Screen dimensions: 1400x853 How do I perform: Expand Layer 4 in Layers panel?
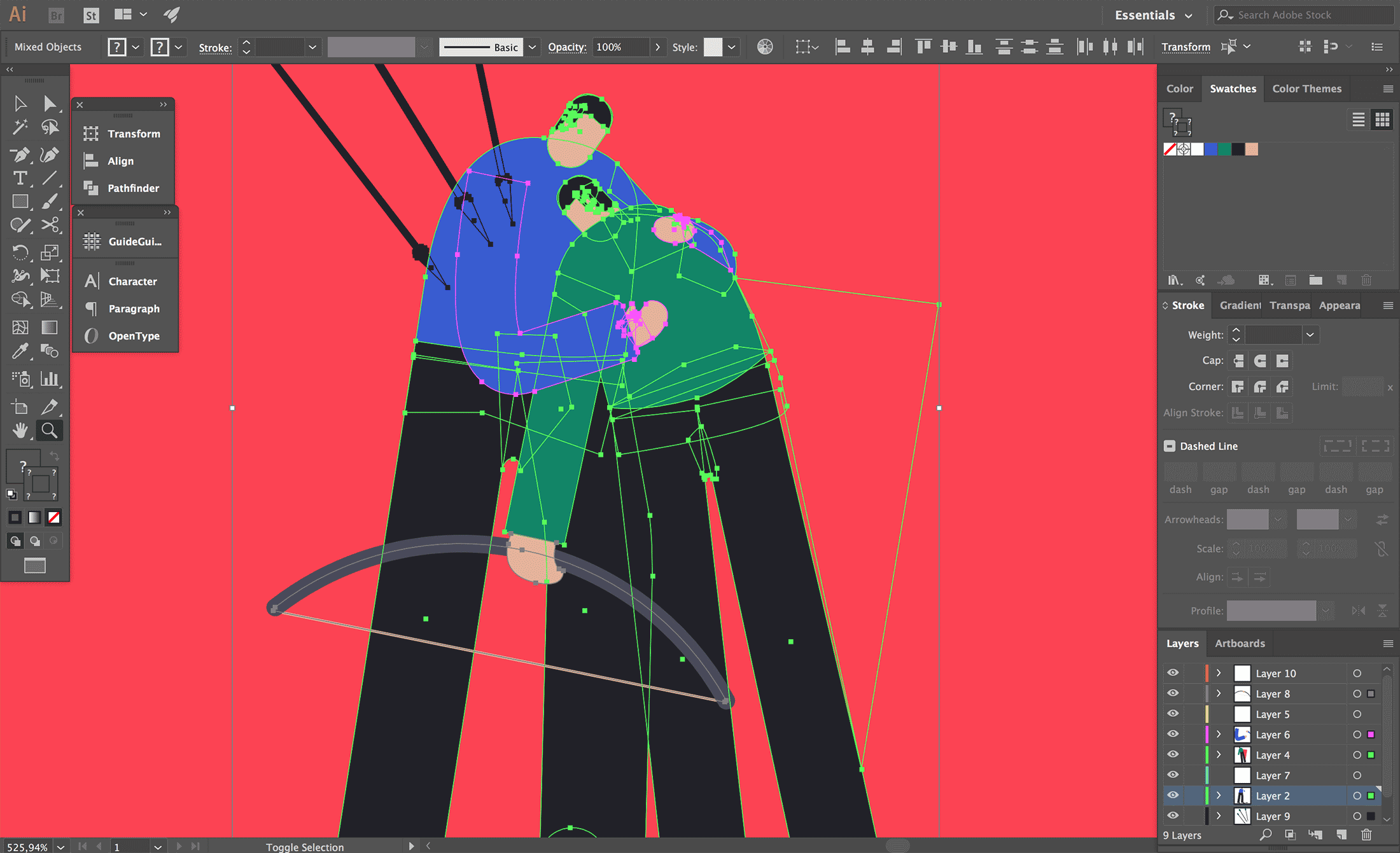(x=1218, y=754)
